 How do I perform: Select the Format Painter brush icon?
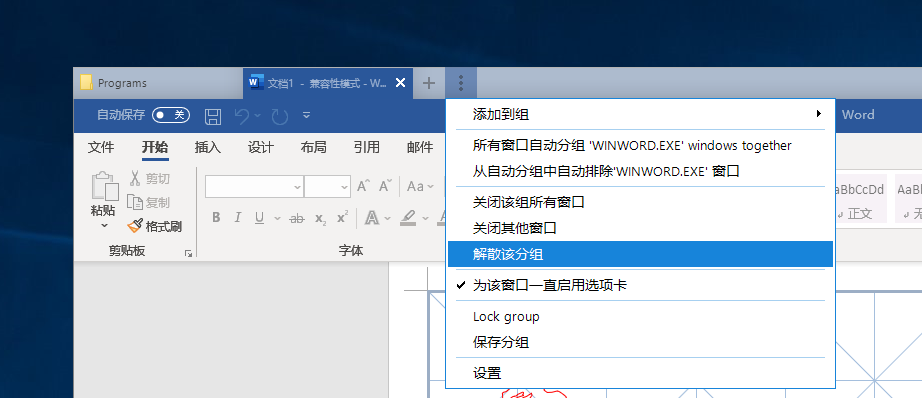[x=135, y=226]
